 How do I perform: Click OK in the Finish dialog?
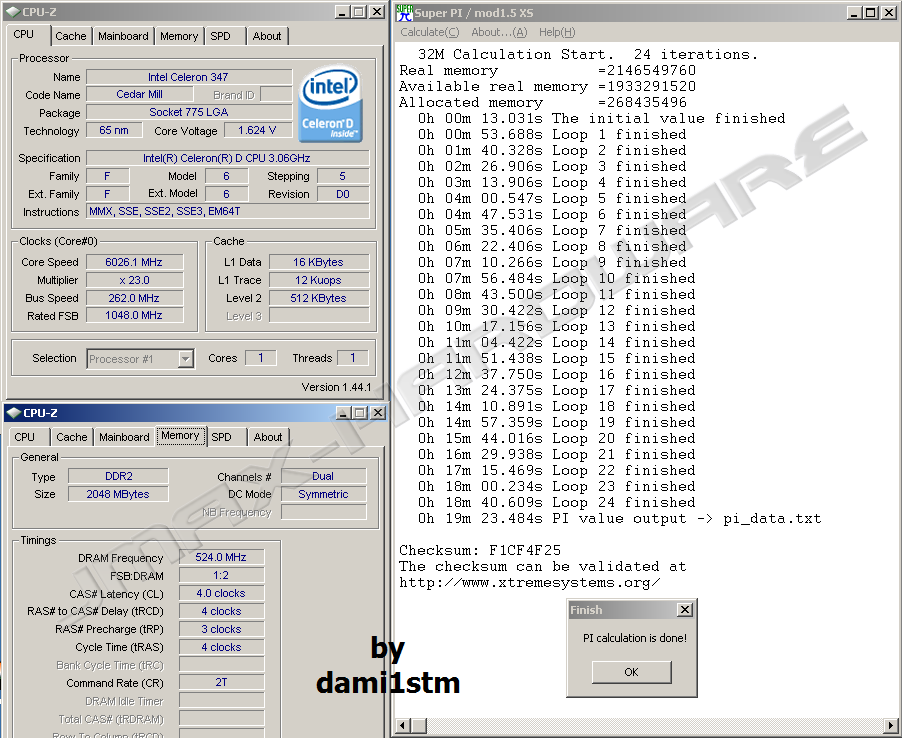tap(632, 672)
